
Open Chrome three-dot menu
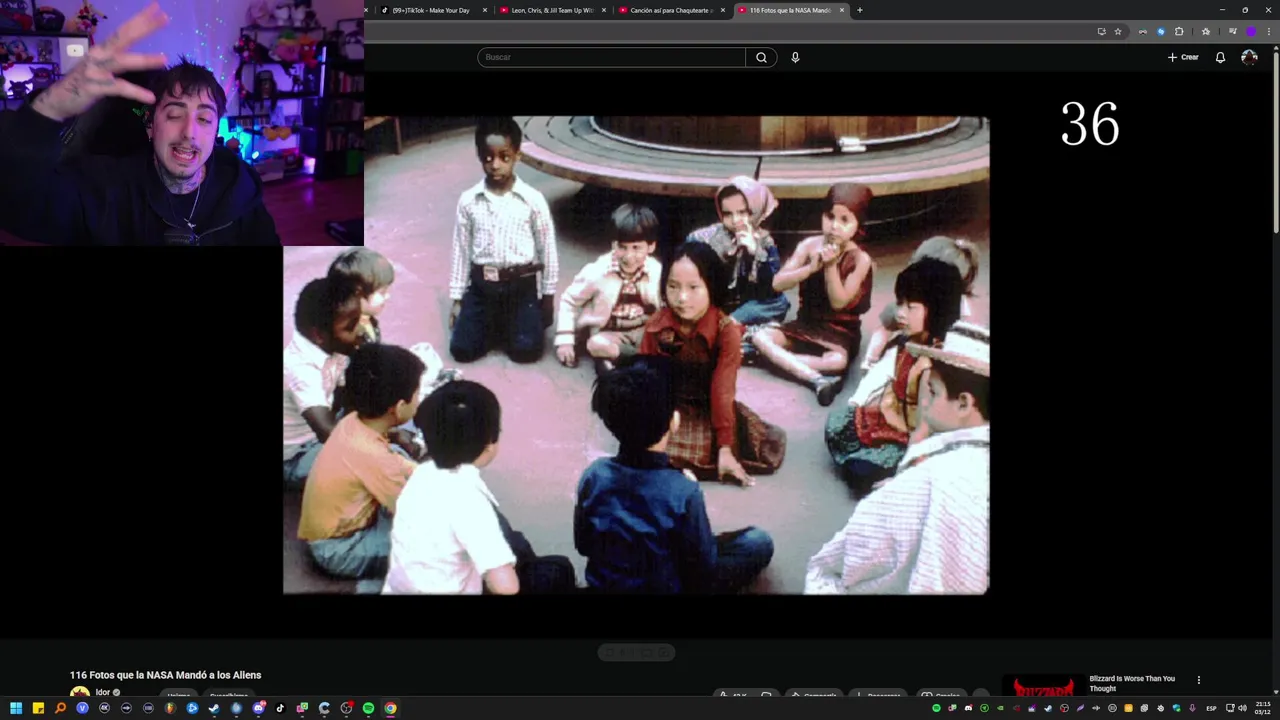pos(1268,31)
